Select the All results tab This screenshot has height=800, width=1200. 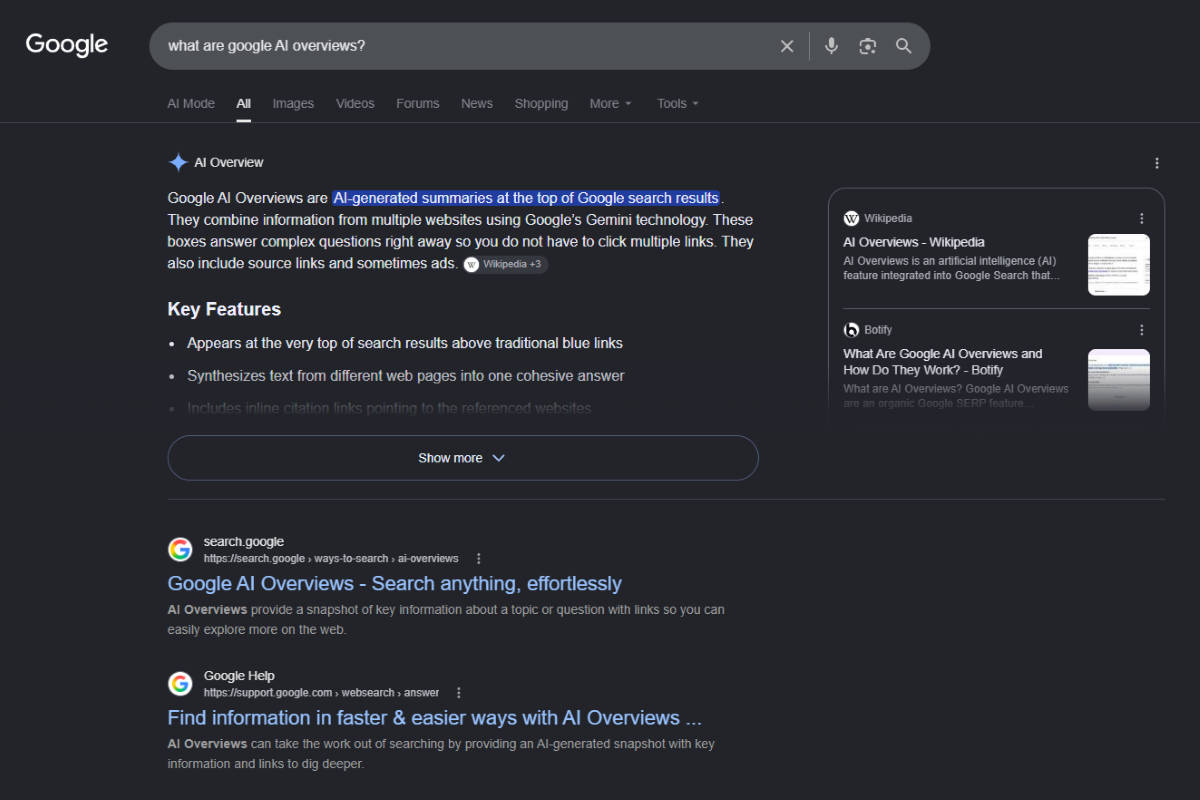click(x=244, y=104)
